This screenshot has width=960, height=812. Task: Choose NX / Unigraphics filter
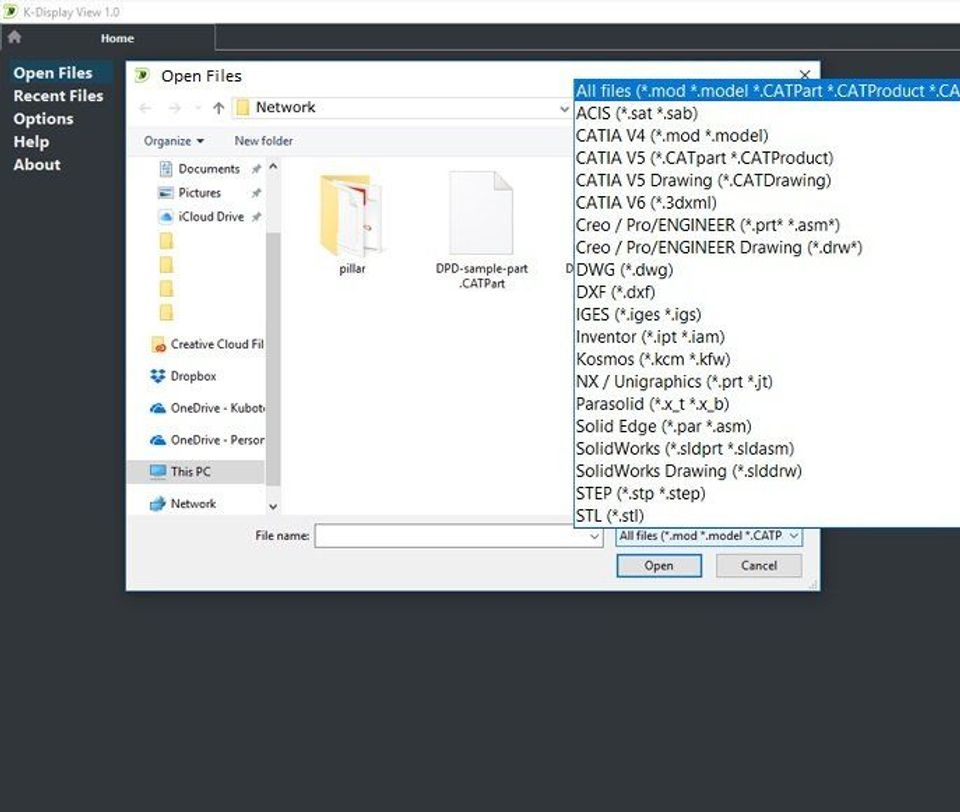[767, 382]
